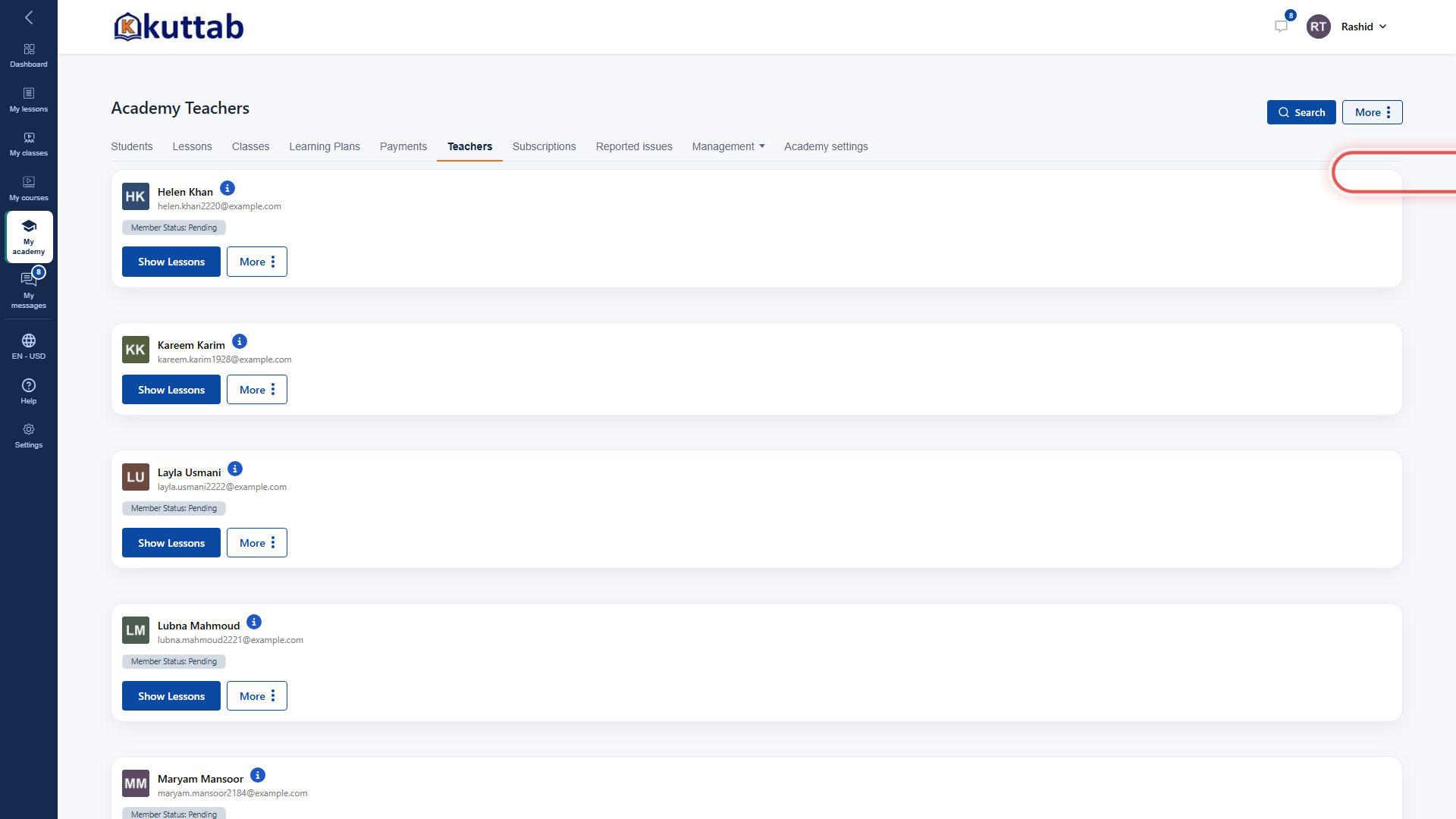
Task: Open the Dashboard sidebar icon
Action: point(29,56)
